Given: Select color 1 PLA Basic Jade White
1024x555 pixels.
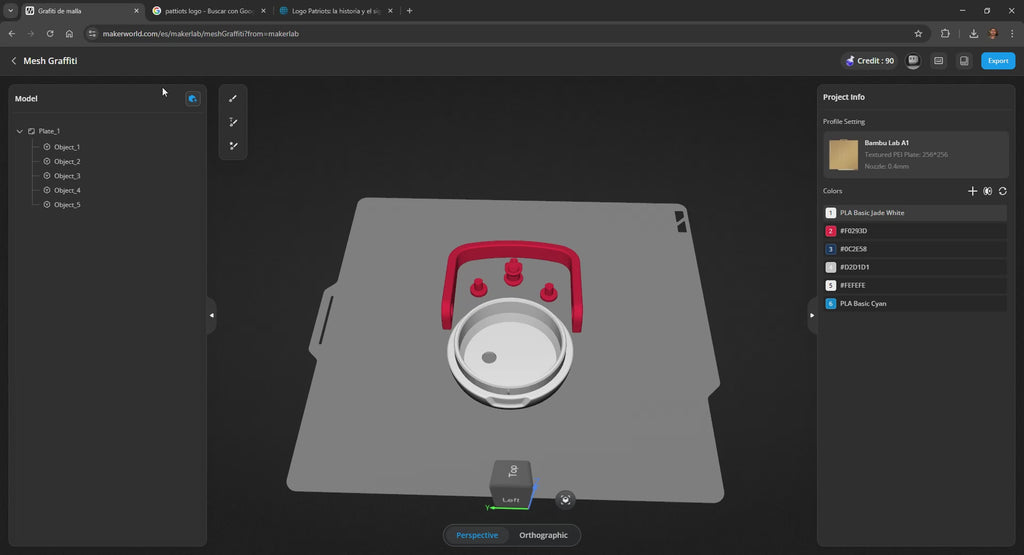Looking at the screenshot, I should [915, 213].
